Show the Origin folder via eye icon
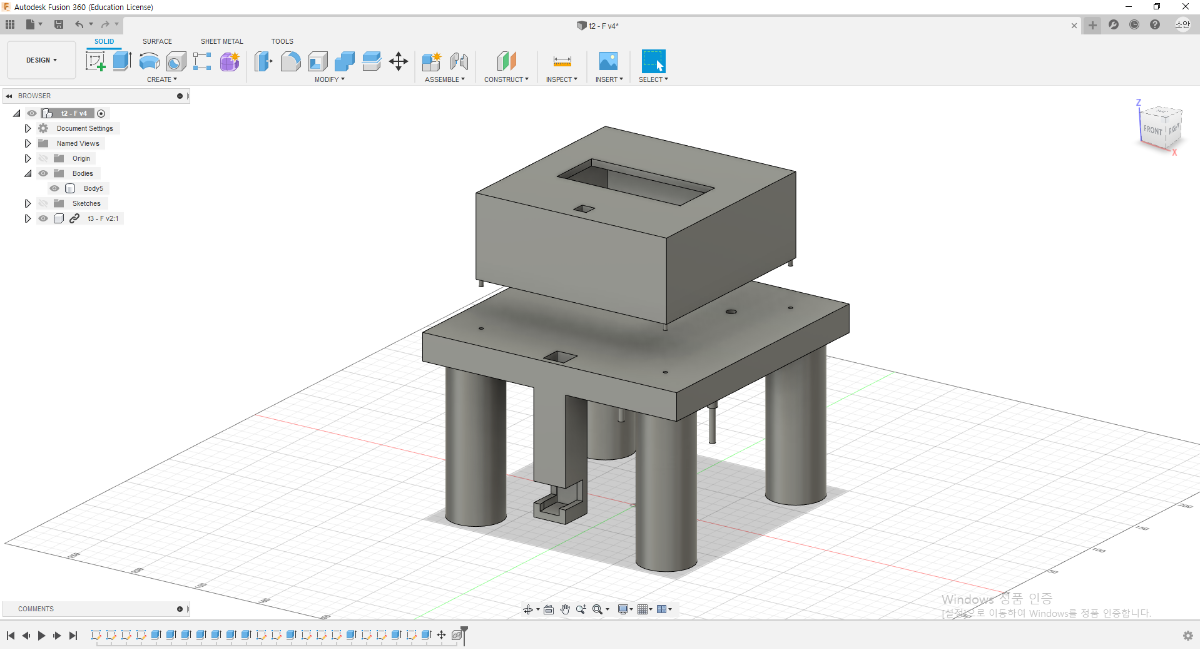The height and width of the screenshot is (649, 1200). coord(43,158)
